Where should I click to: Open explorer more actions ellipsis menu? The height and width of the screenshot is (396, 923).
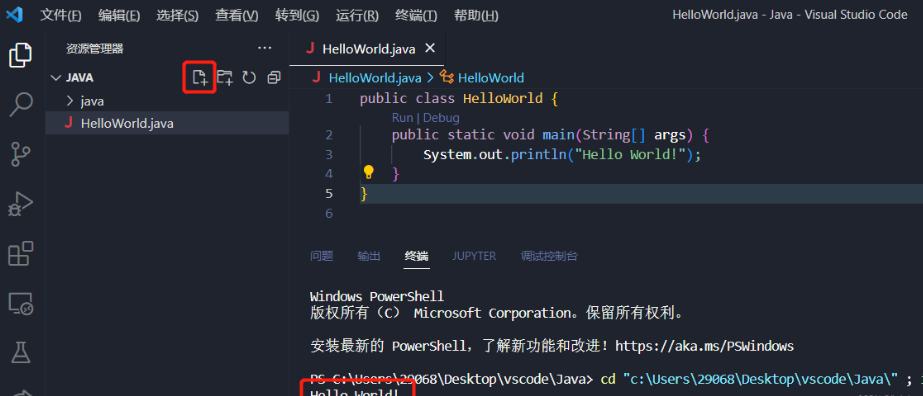pos(265,48)
